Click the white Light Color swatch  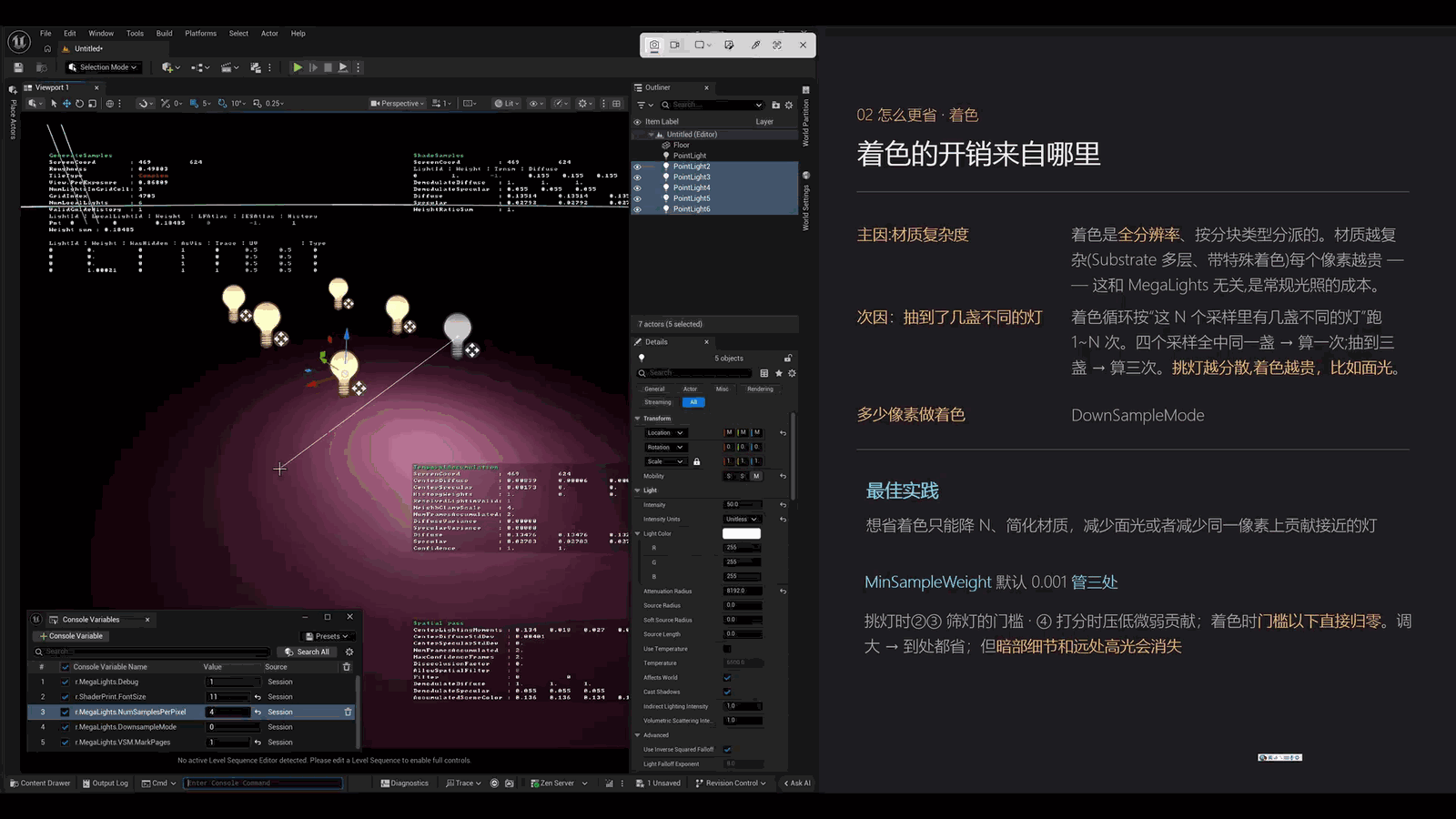tap(742, 534)
